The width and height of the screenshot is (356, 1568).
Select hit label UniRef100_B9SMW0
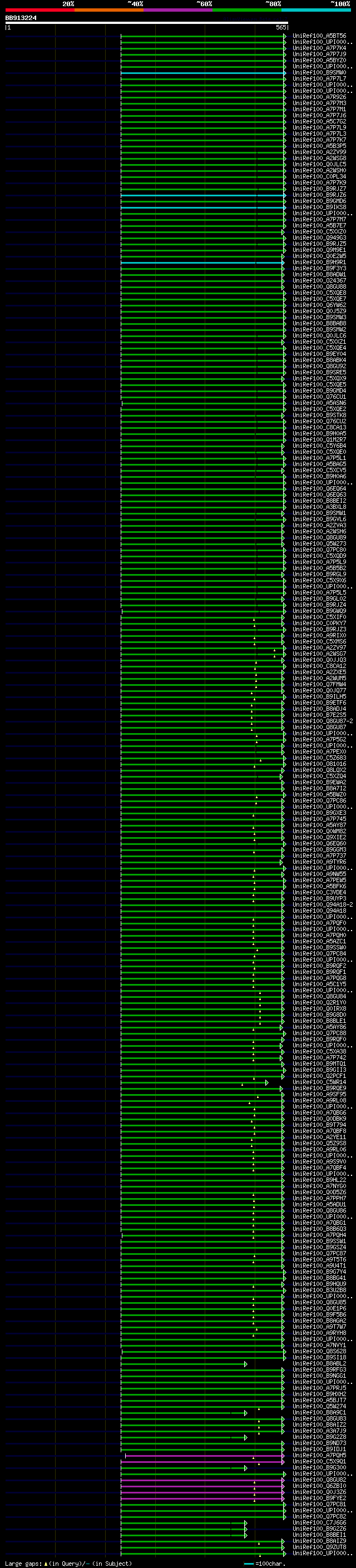pos(319,72)
